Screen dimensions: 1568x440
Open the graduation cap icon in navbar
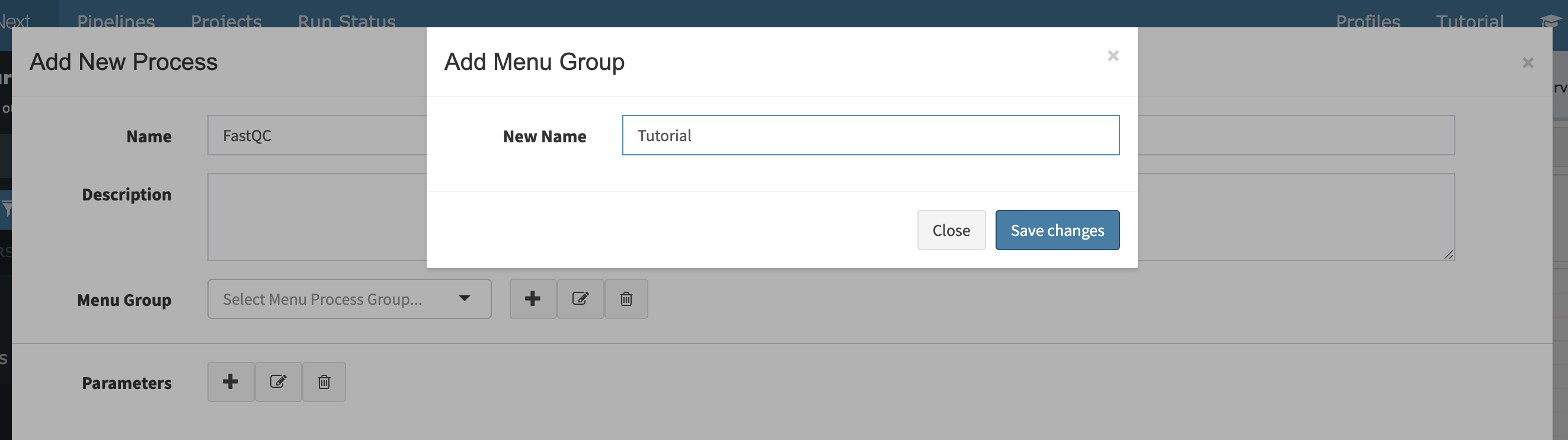(x=1551, y=21)
